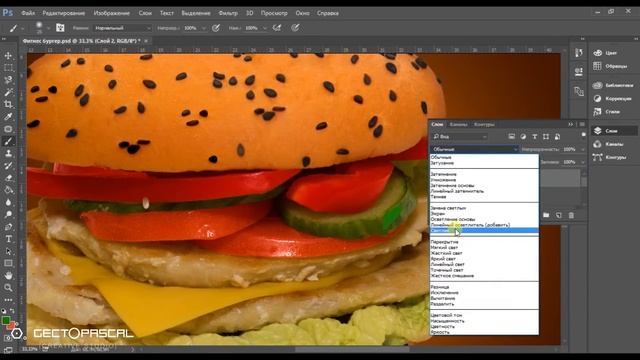Open the 'Библиотеки' collapsed panel
This screenshot has height=360, width=640.
[x=613, y=85]
